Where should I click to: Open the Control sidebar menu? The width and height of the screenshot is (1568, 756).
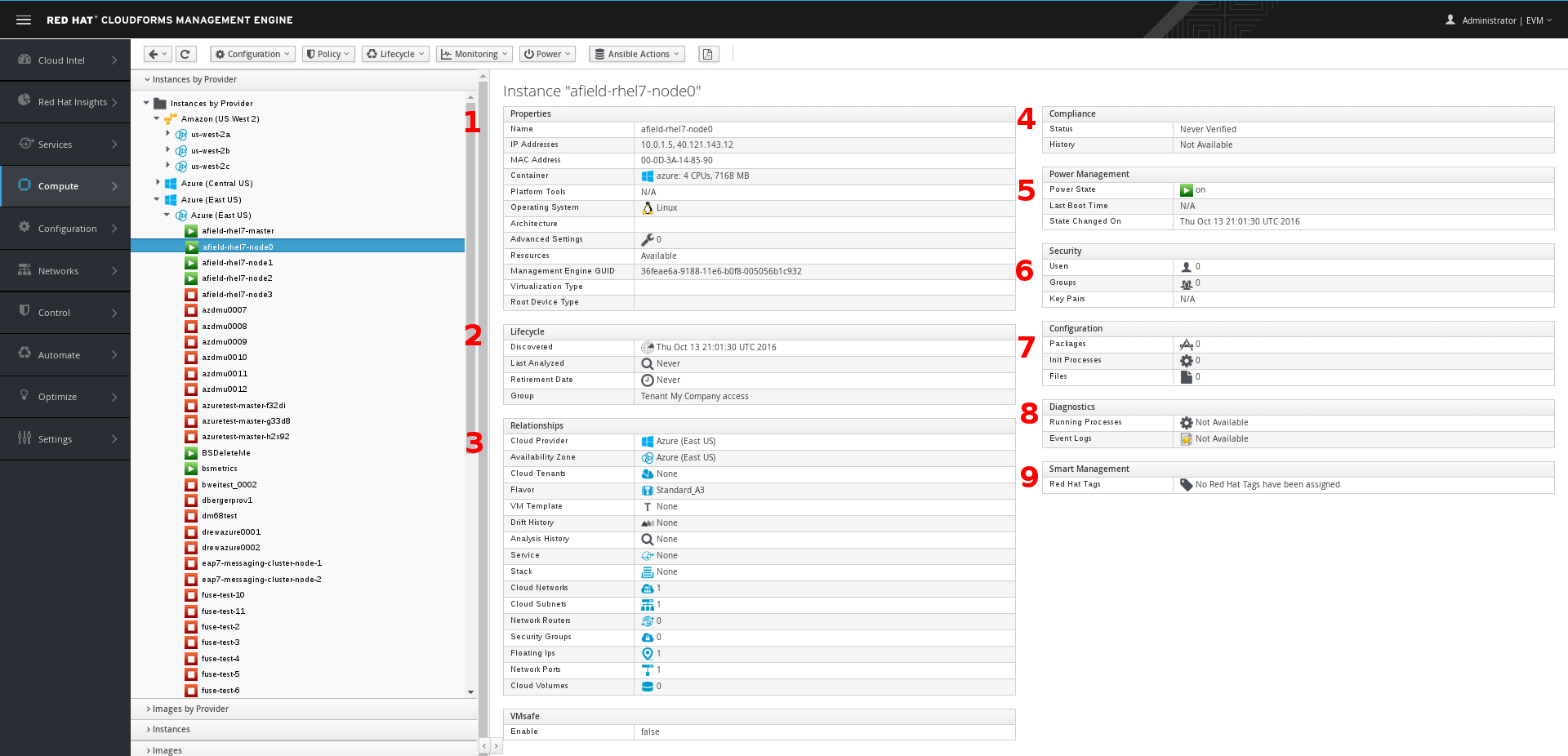(x=65, y=313)
